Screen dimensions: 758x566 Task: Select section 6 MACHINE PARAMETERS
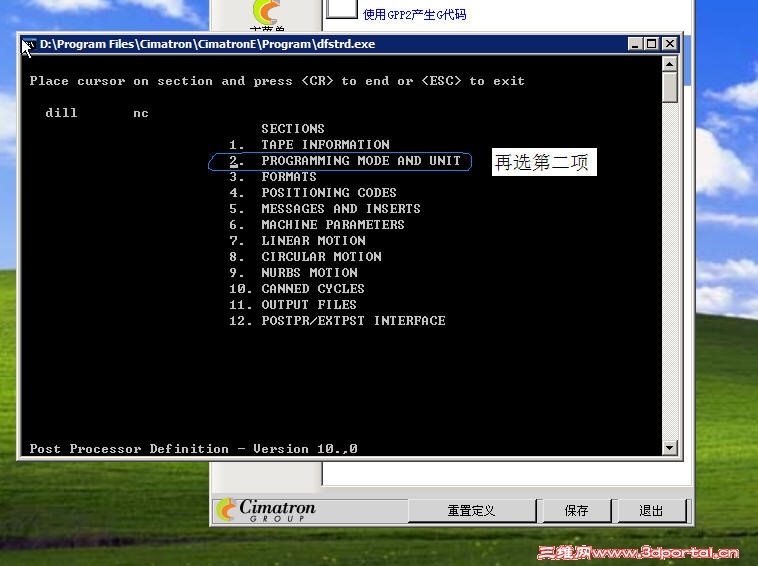click(317, 224)
